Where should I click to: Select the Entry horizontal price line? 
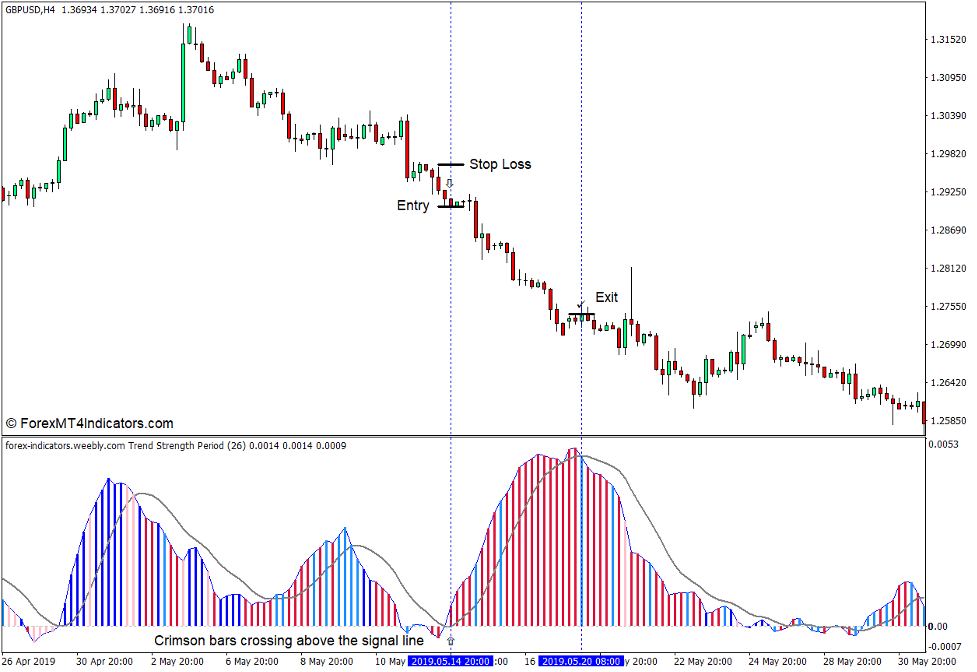click(x=452, y=205)
